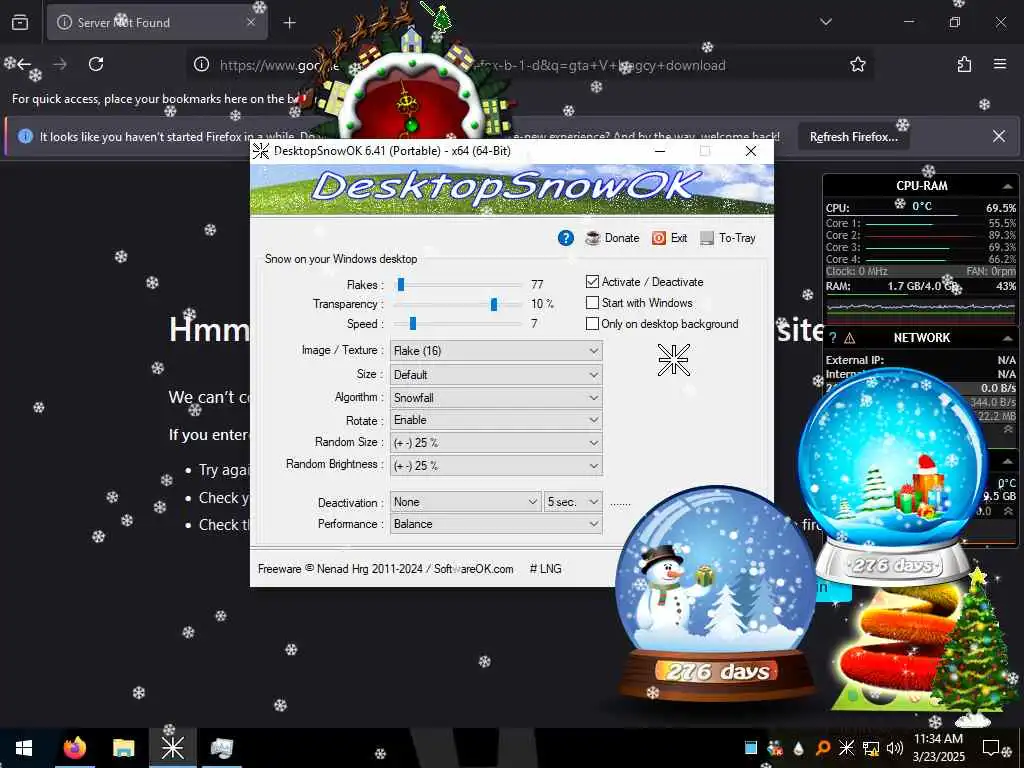Show site information icon in Firefox address bar

(202, 64)
